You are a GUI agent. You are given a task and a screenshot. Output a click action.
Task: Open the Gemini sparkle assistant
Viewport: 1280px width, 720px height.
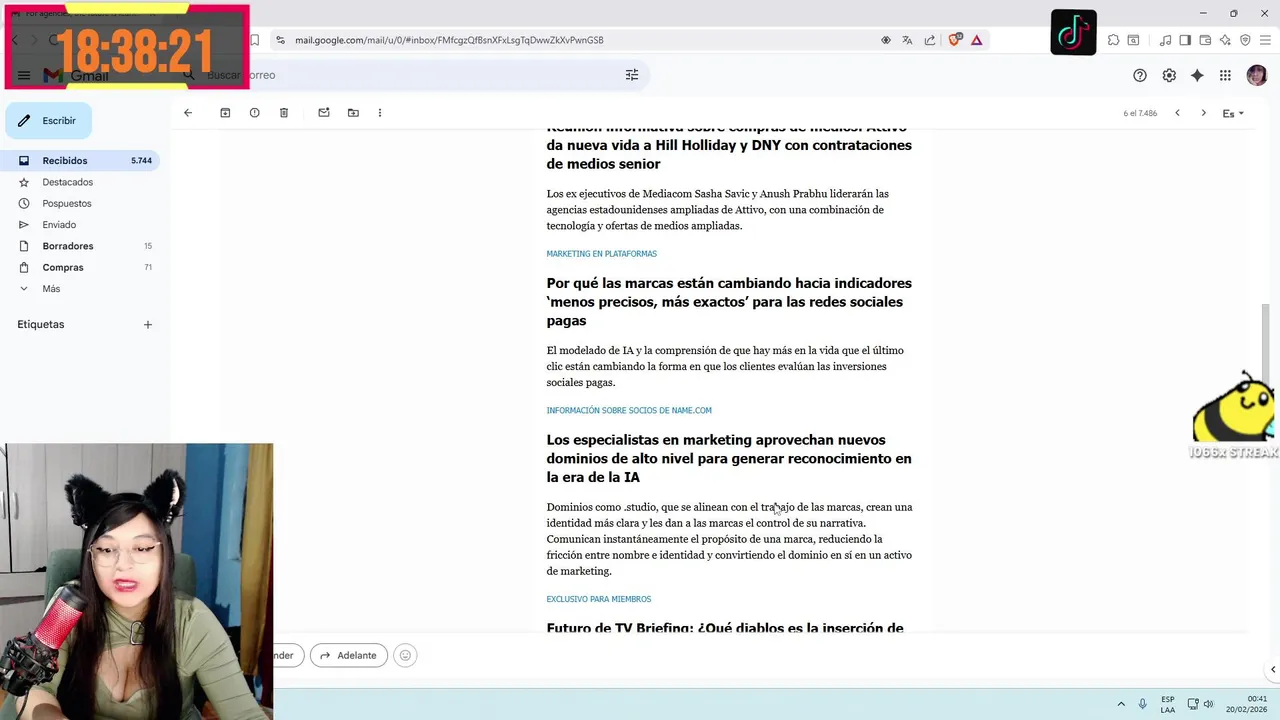[x=1197, y=75]
